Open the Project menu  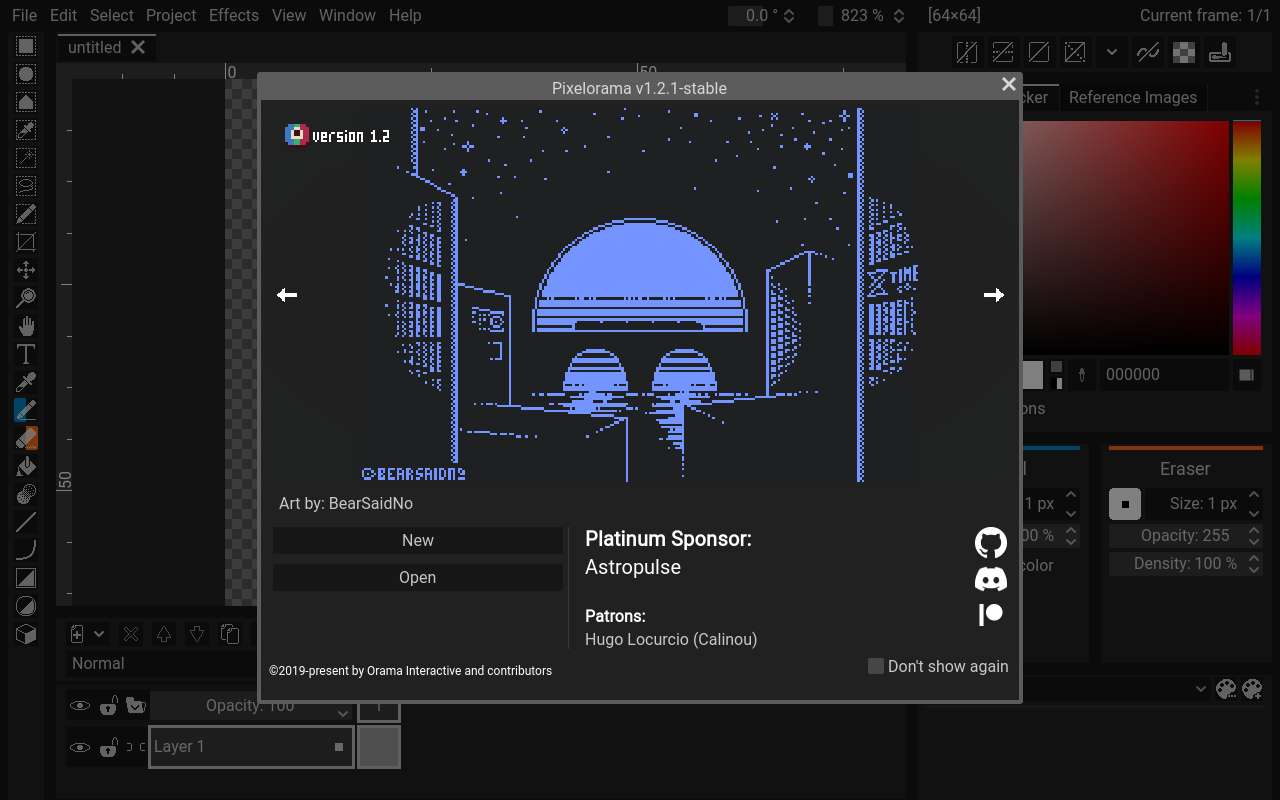point(171,15)
